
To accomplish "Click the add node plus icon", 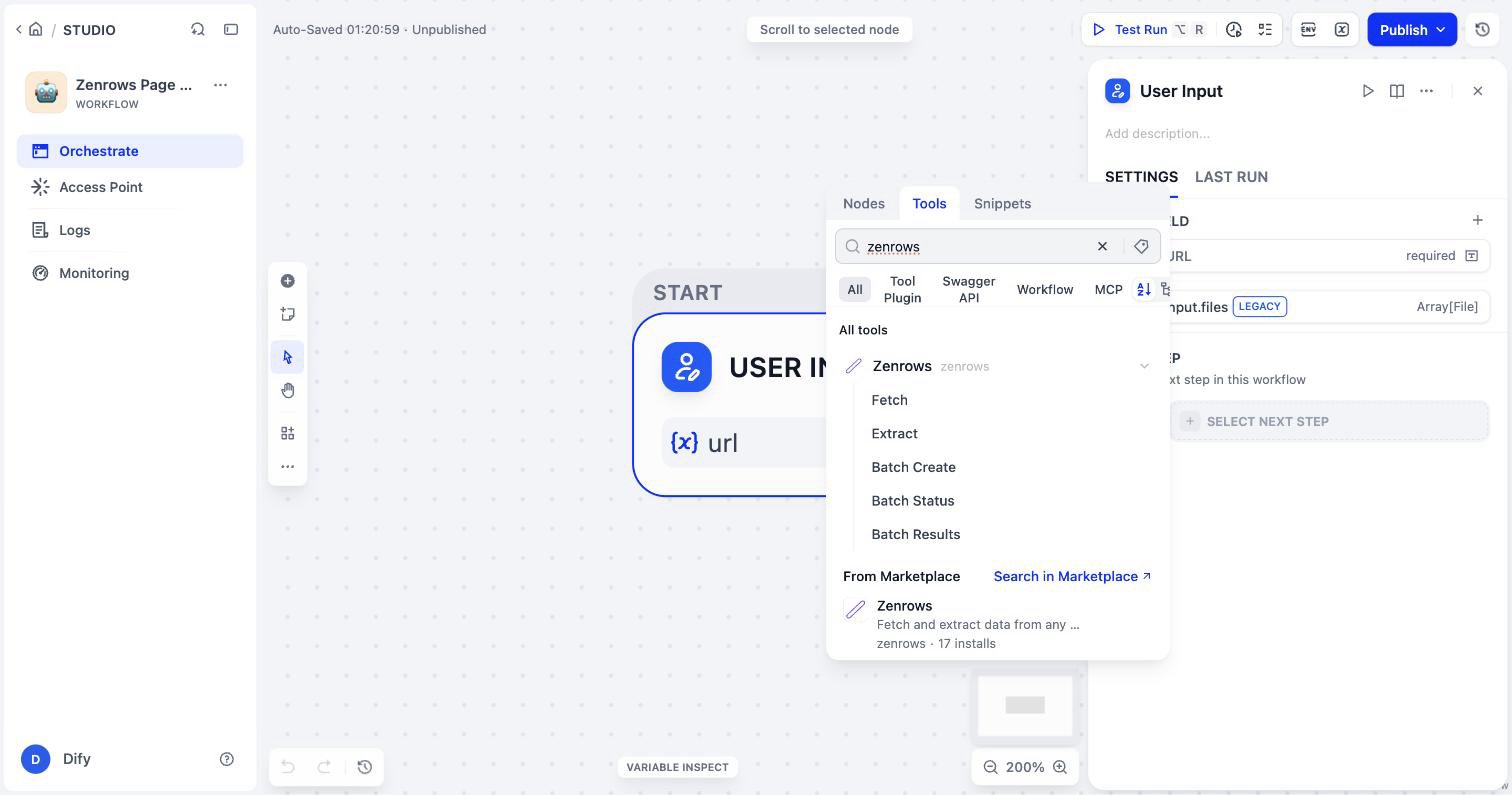I will point(288,281).
